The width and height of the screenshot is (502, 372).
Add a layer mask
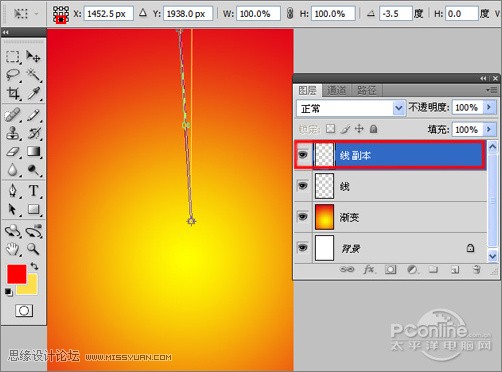(391, 269)
